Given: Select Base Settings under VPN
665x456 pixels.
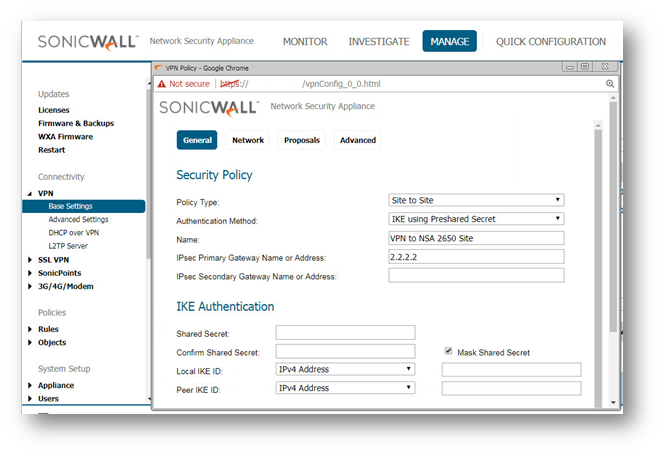Looking at the screenshot, I should pyautogui.click(x=84, y=206).
